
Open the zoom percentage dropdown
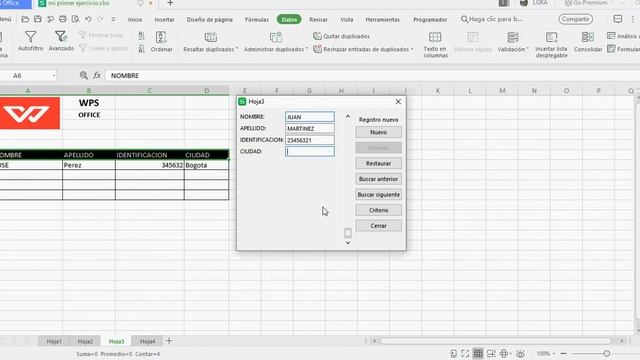[553, 353]
